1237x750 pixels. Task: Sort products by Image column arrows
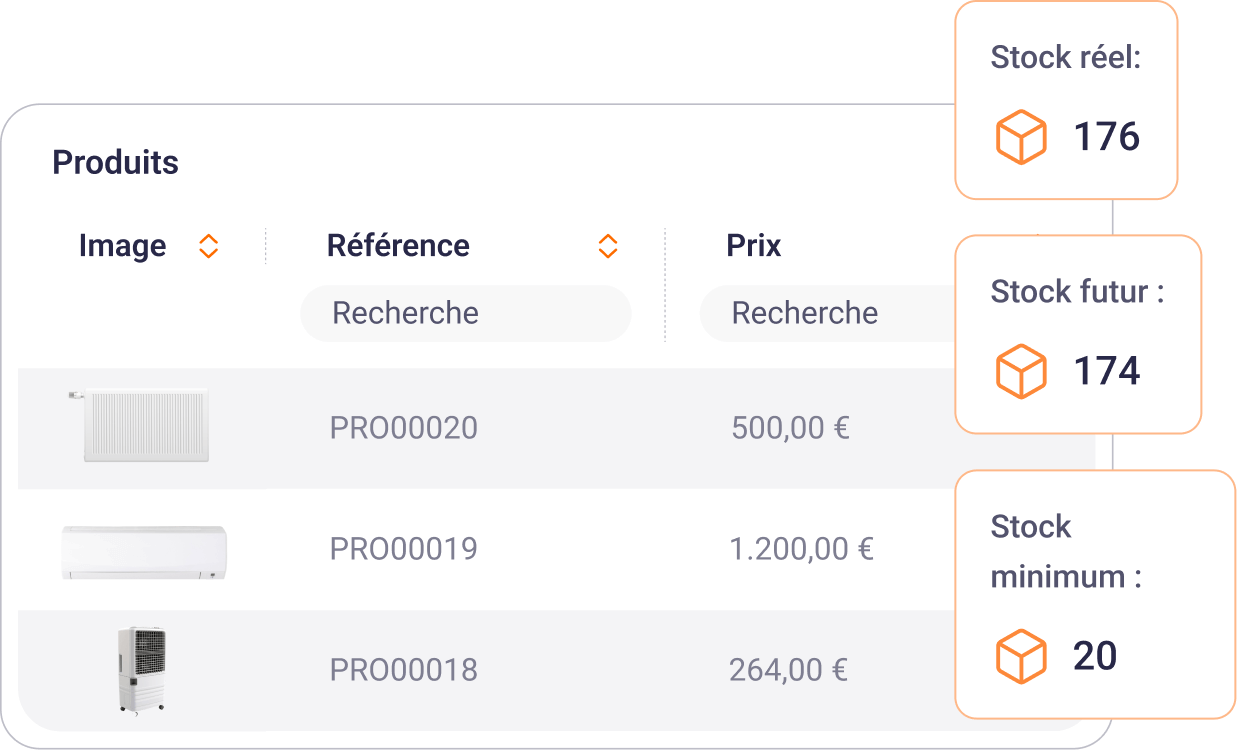point(208,246)
